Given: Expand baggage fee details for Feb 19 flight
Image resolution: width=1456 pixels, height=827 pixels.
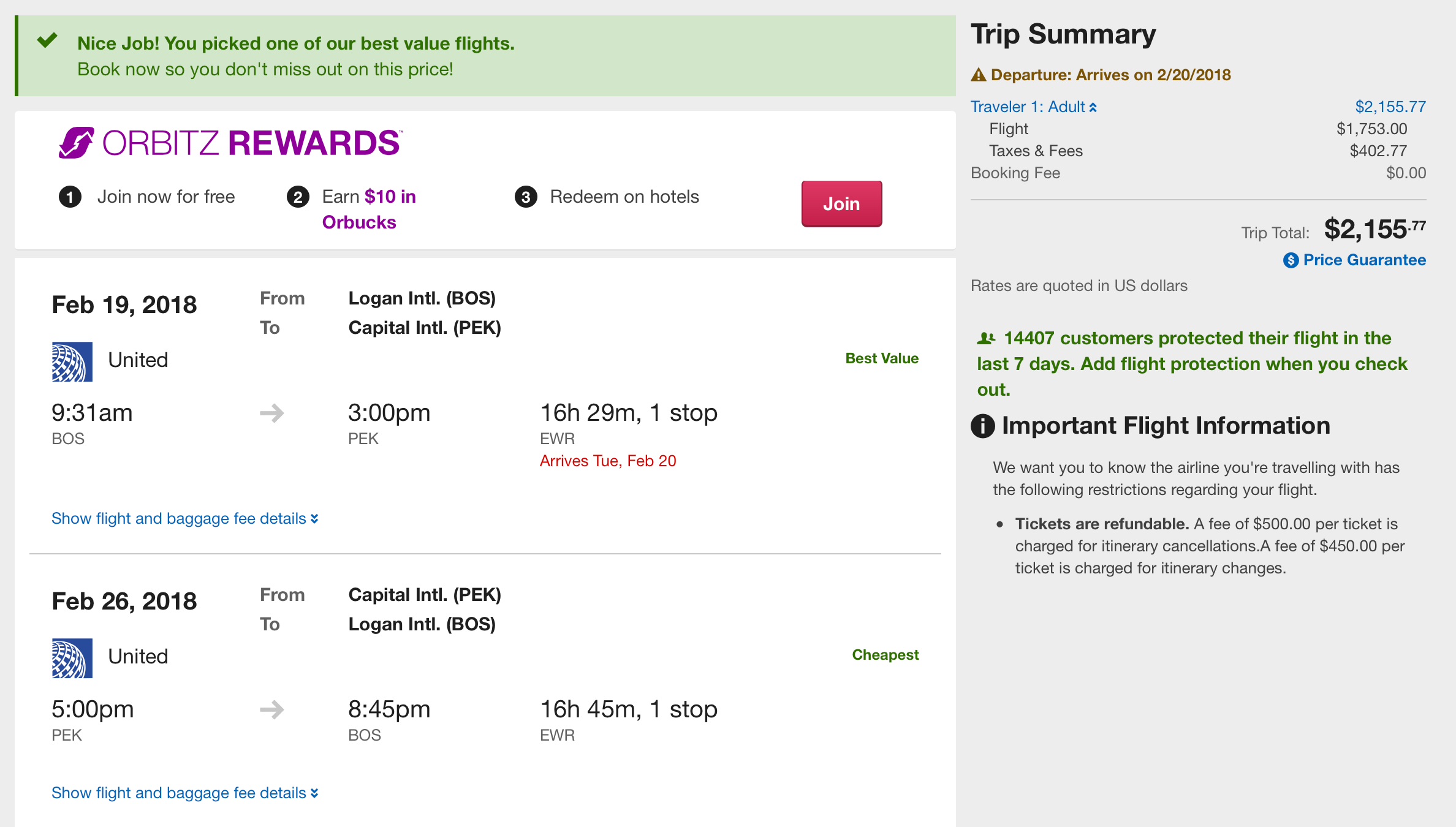Looking at the screenshot, I should (x=184, y=519).
